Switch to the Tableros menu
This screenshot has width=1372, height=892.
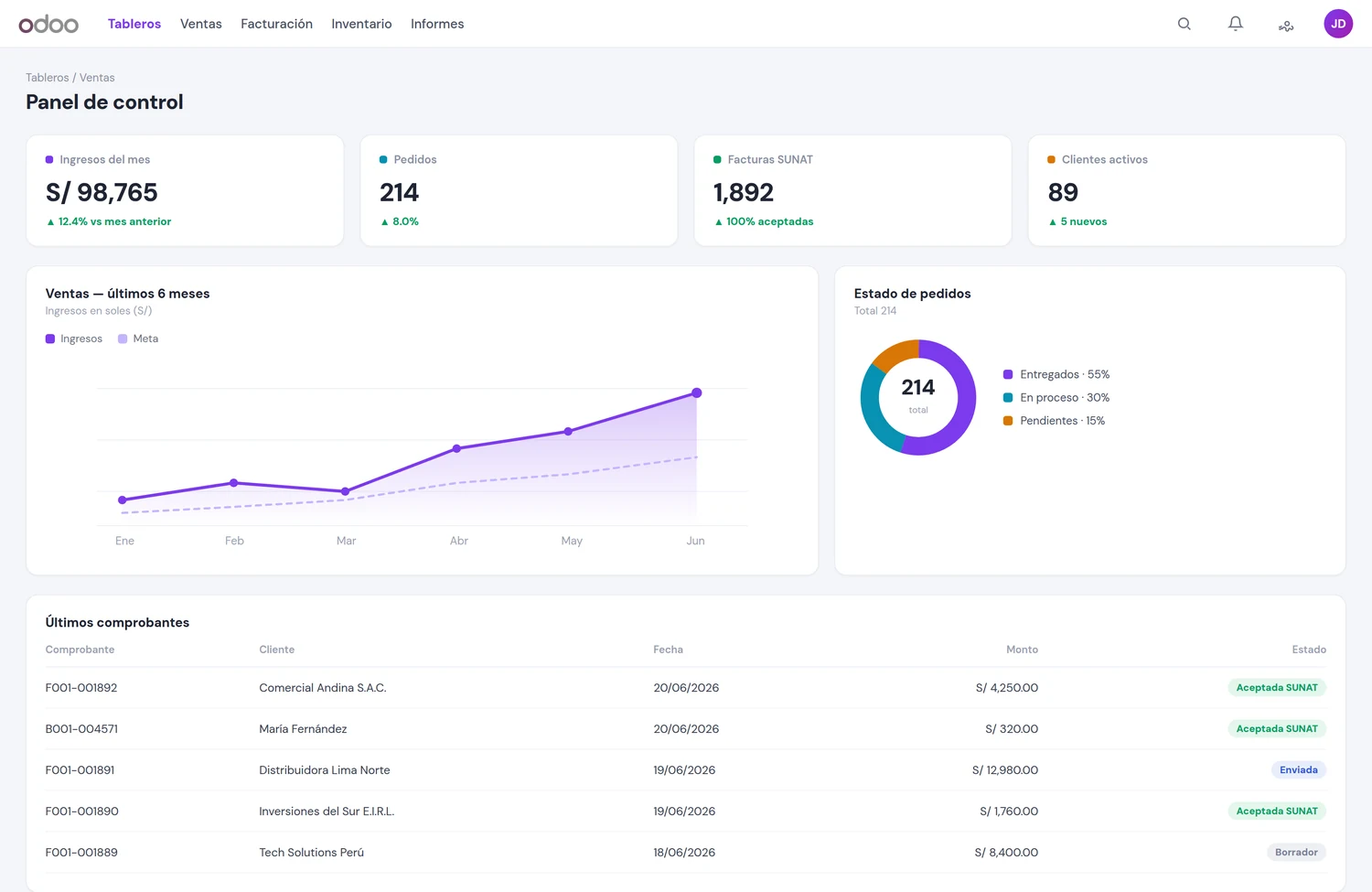tap(134, 24)
